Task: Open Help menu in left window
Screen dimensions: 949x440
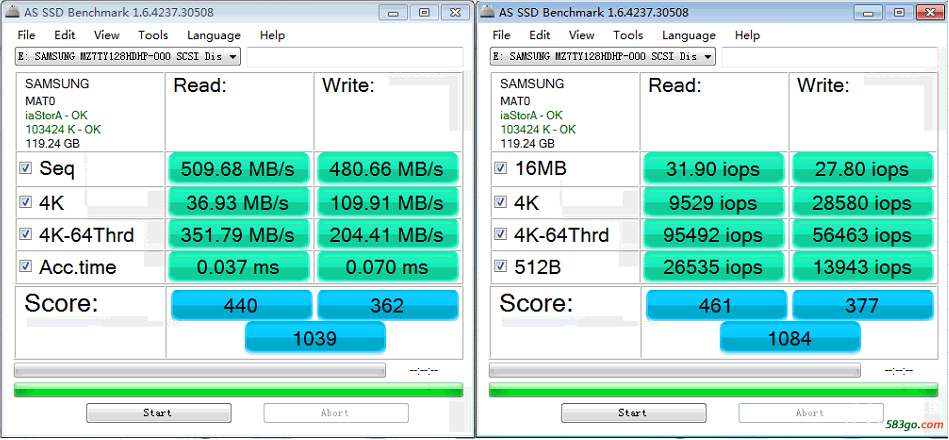Action: tap(272, 35)
